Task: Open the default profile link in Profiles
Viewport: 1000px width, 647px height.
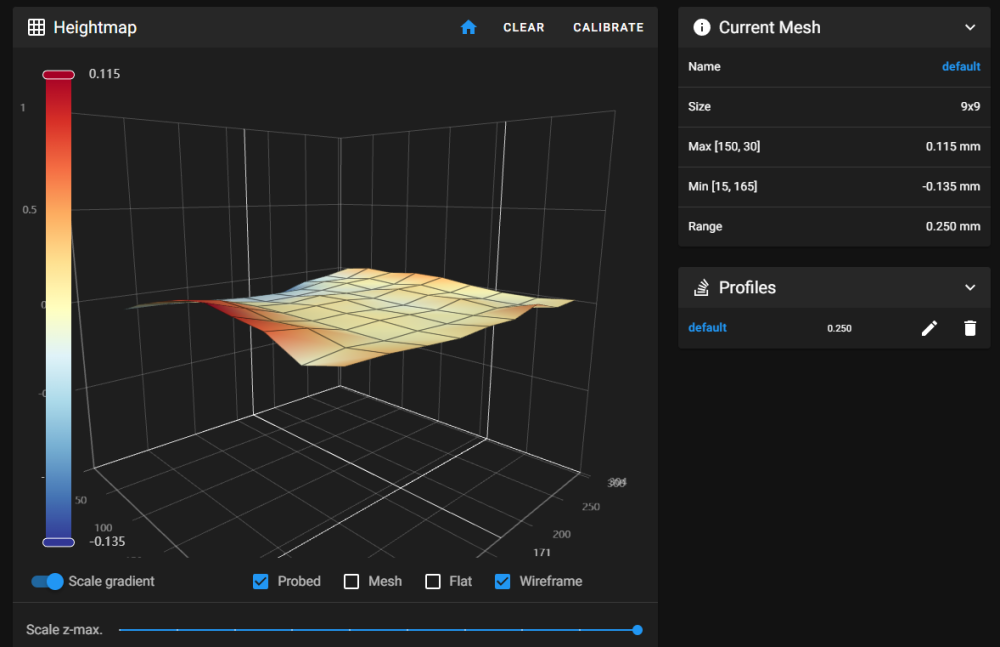Action: [707, 327]
